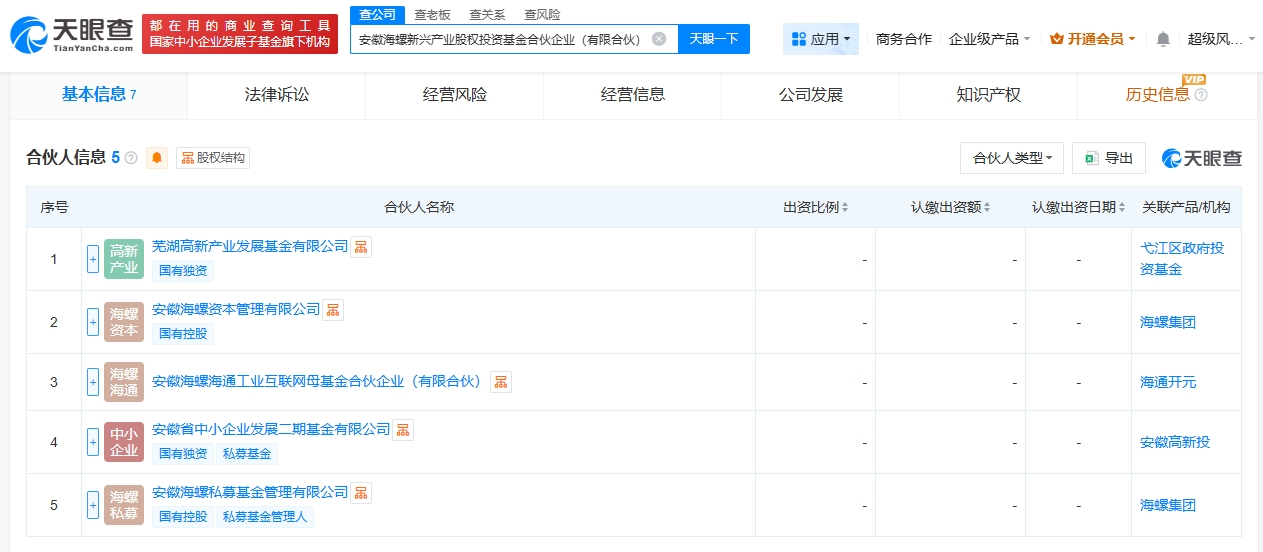
Task: Click into the company search input field
Action: (500, 39)
